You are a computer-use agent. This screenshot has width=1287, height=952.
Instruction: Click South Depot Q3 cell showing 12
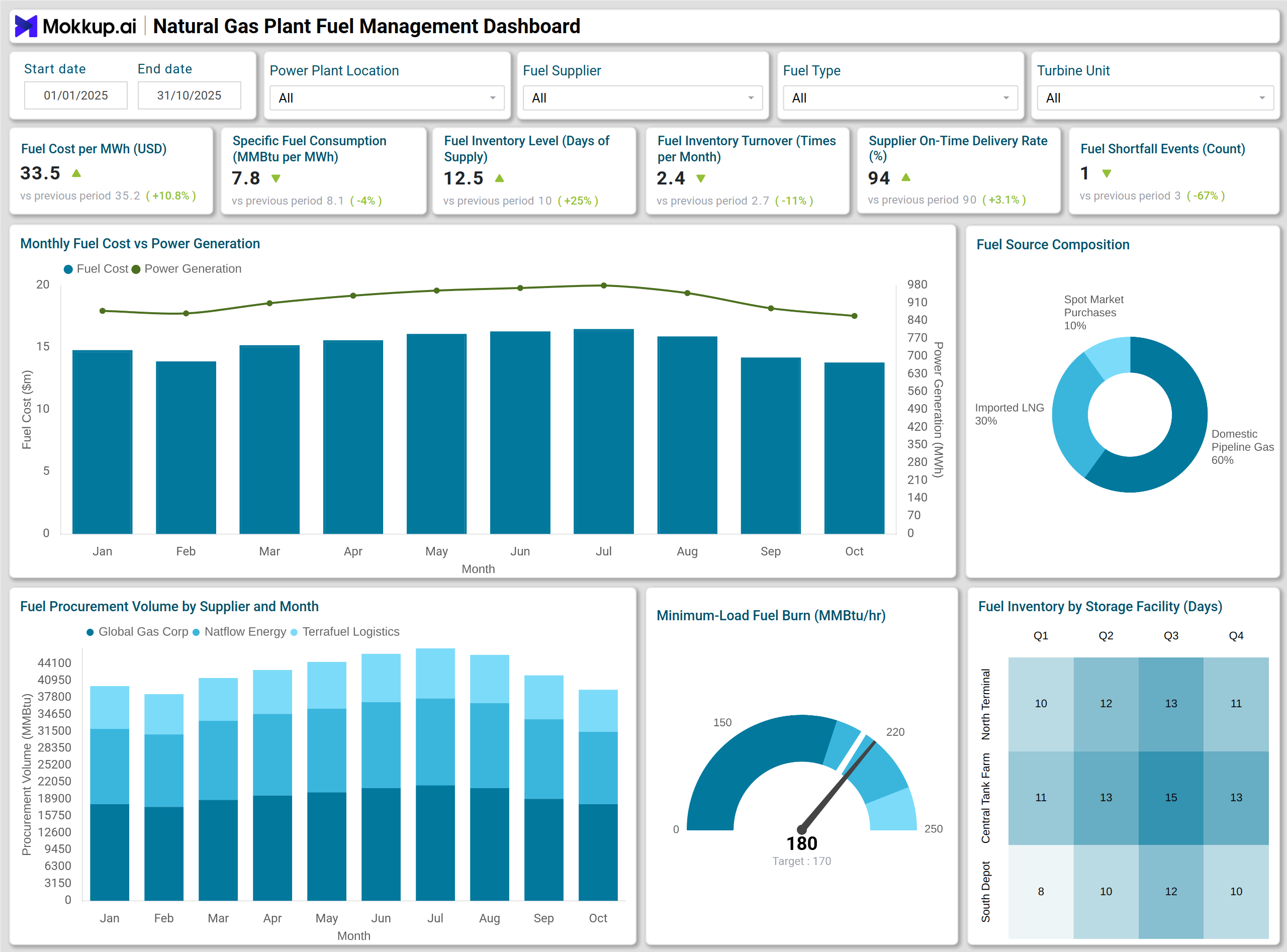(1170, 892)
